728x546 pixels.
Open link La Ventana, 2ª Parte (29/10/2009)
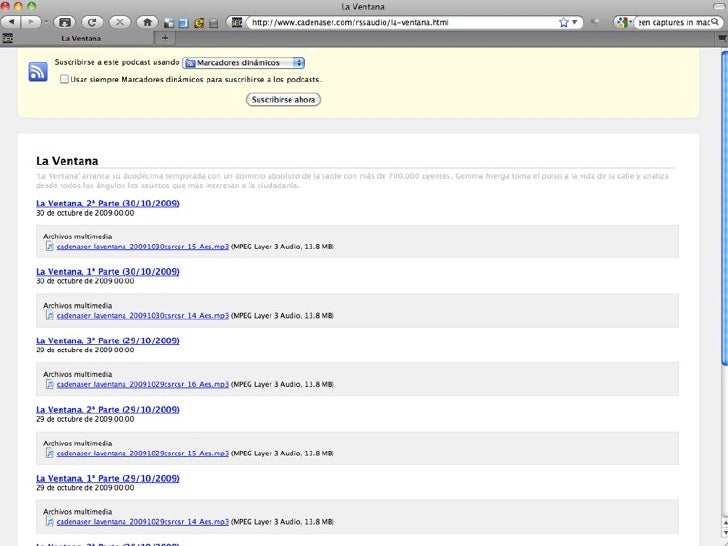(x=108, y=410)
